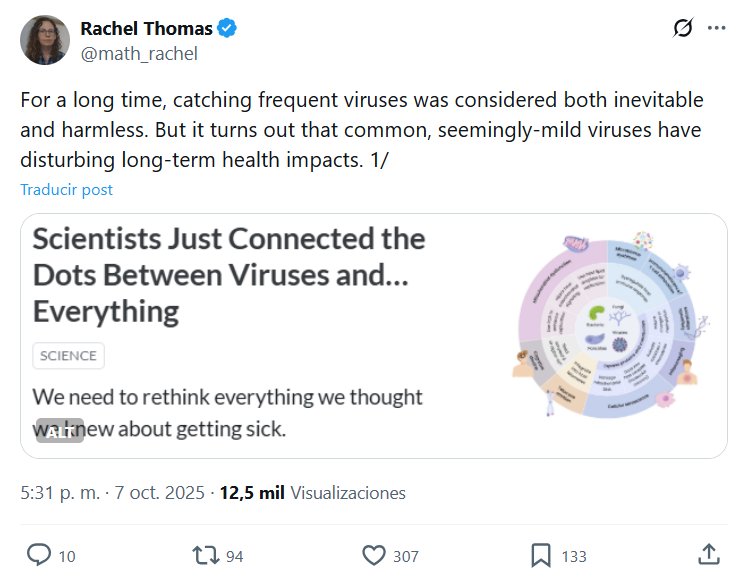Viewport: 744px width, 582px height.
Task: Open the @math_rachel handle link
Action: 139,54
